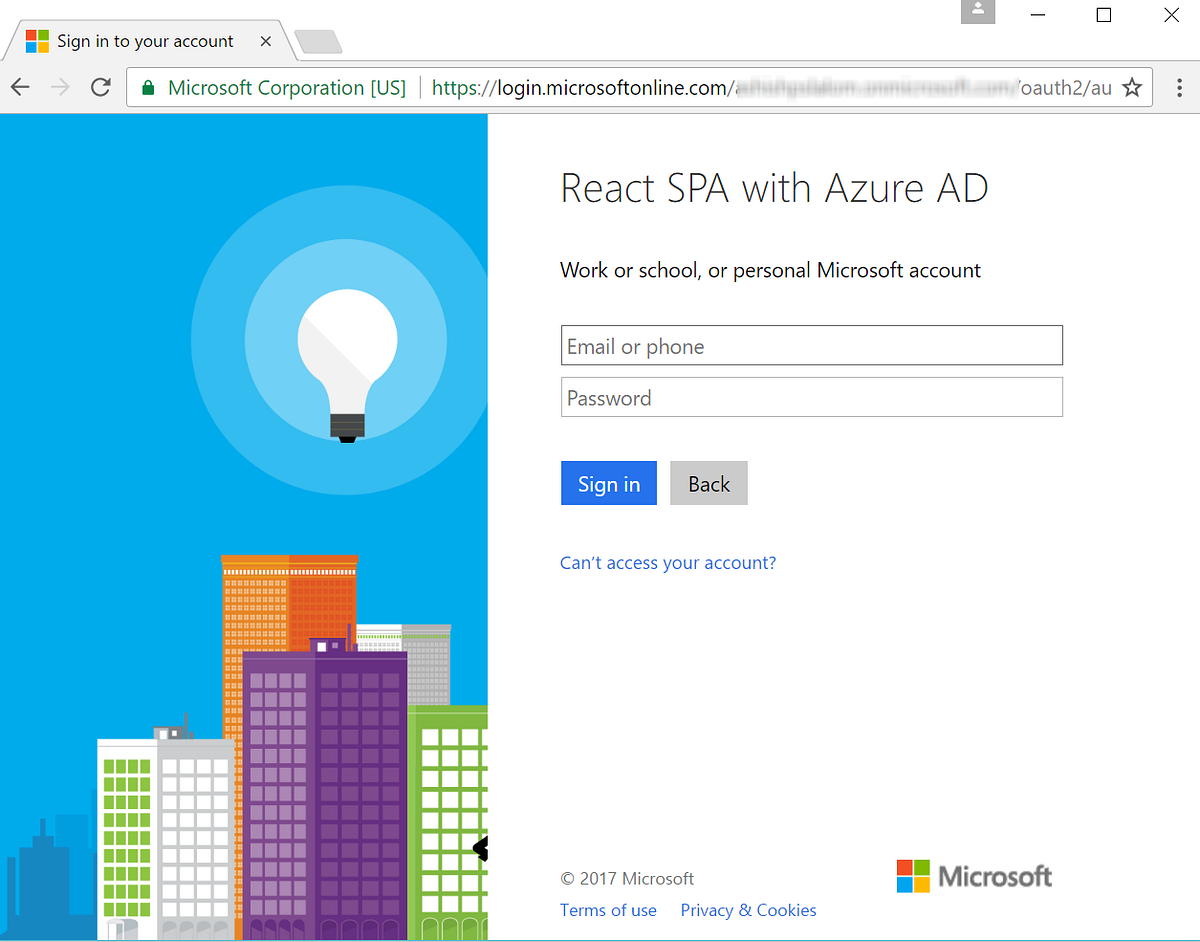Reload the page using the refresh icon

[100, 87]
